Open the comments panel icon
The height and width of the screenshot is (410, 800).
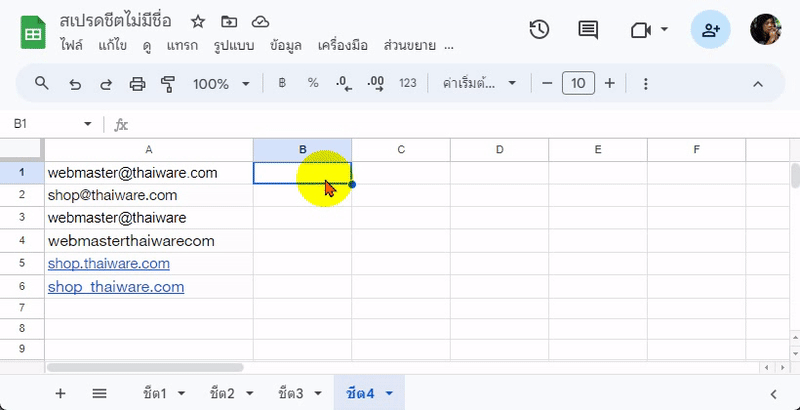[x=589, y=30]
